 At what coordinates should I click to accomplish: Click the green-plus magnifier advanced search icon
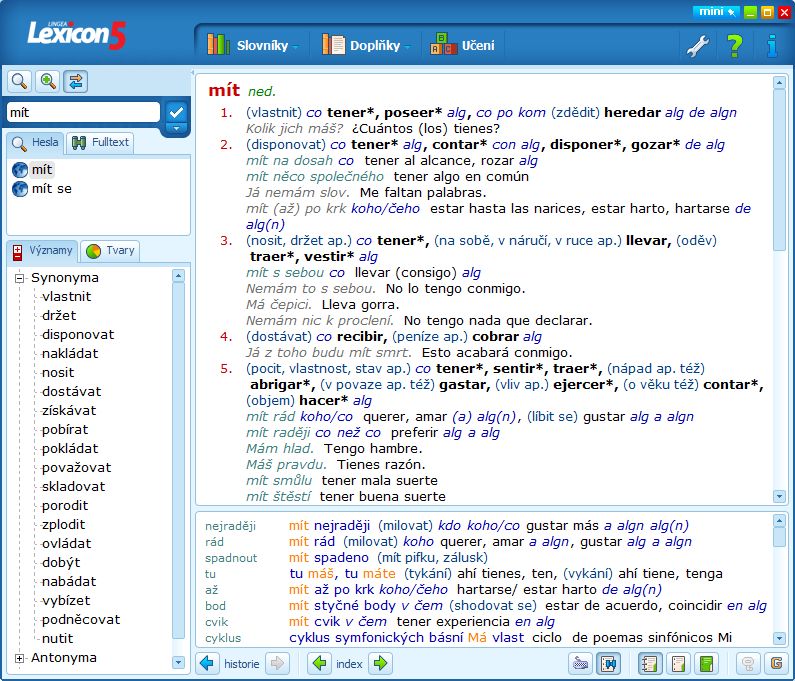pos(48,81)
